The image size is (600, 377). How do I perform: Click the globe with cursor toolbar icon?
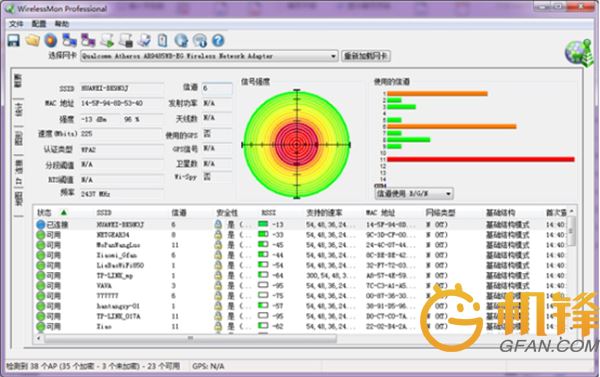coord(181,40)
